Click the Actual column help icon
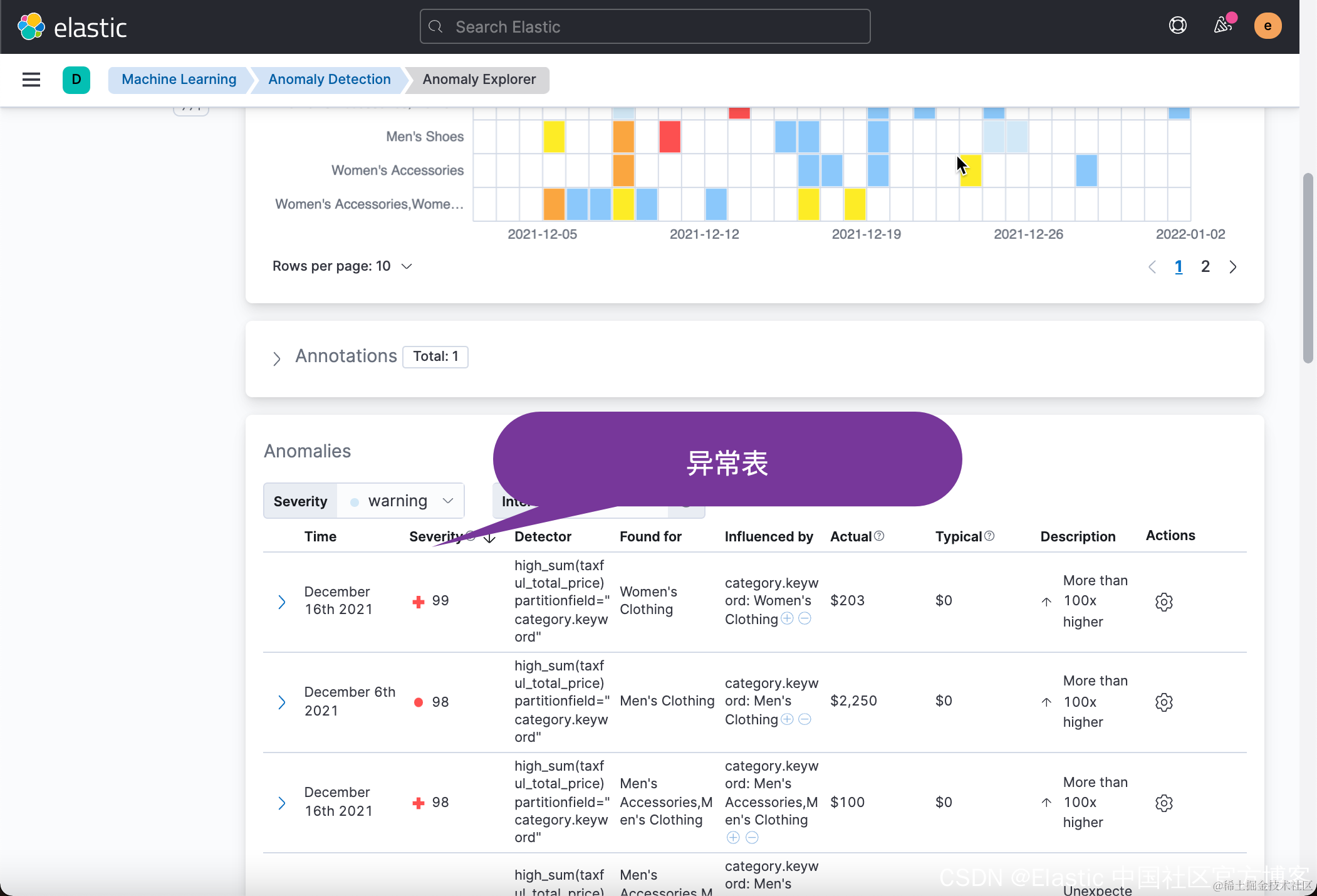 (879, 536)
